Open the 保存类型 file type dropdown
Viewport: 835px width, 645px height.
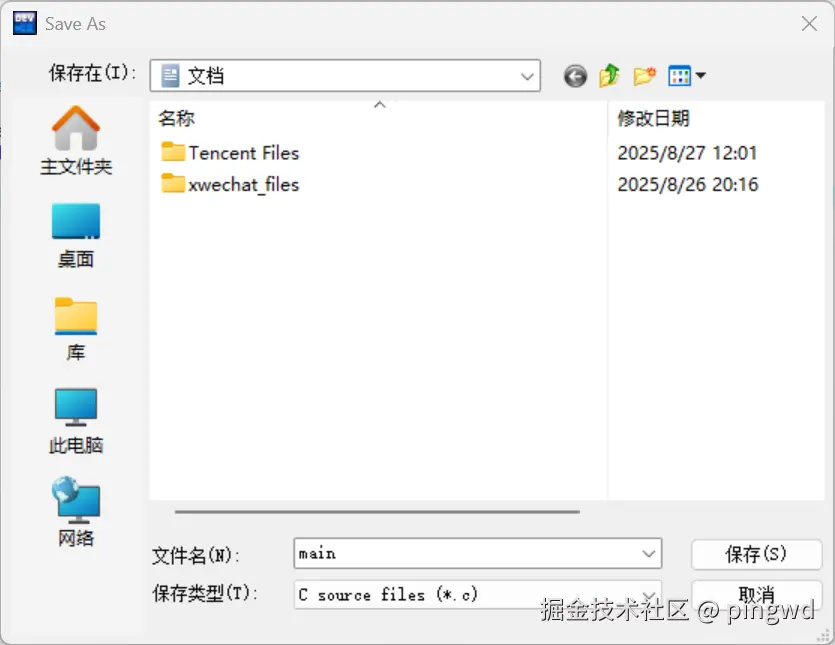477,594
